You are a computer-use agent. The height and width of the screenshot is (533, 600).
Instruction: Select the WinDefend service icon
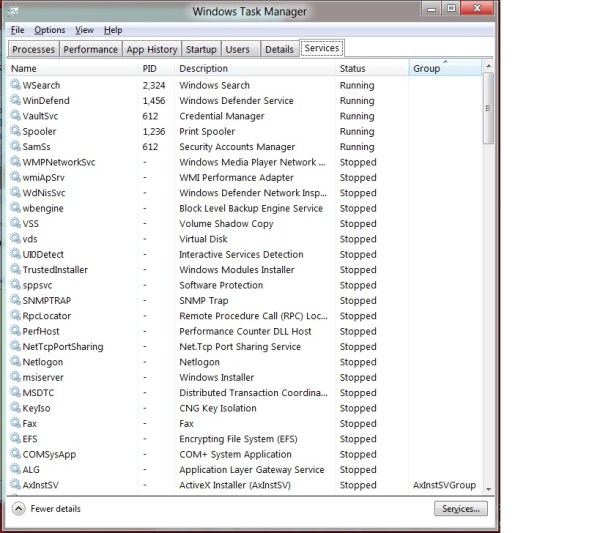pyautogui.click(x=15, y=101)
